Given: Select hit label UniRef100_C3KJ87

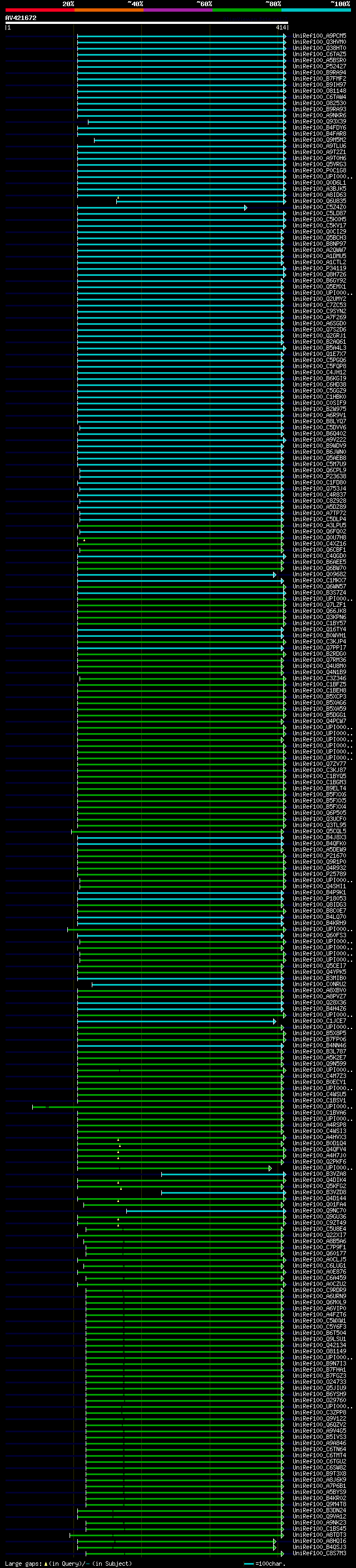Looking at the screenshot, I should (319, 770).
